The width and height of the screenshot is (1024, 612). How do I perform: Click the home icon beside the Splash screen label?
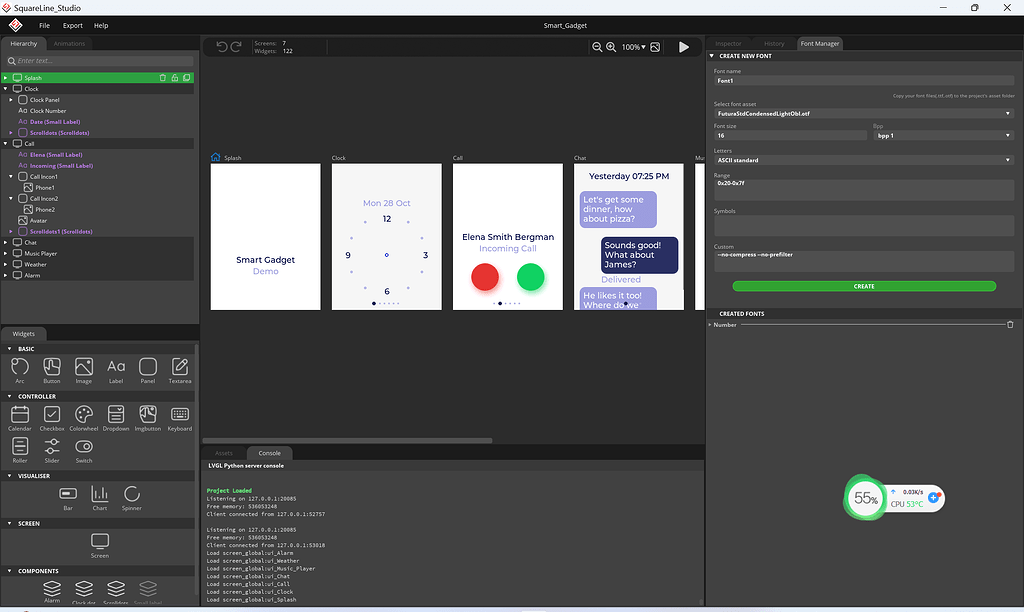coord(216,157)
